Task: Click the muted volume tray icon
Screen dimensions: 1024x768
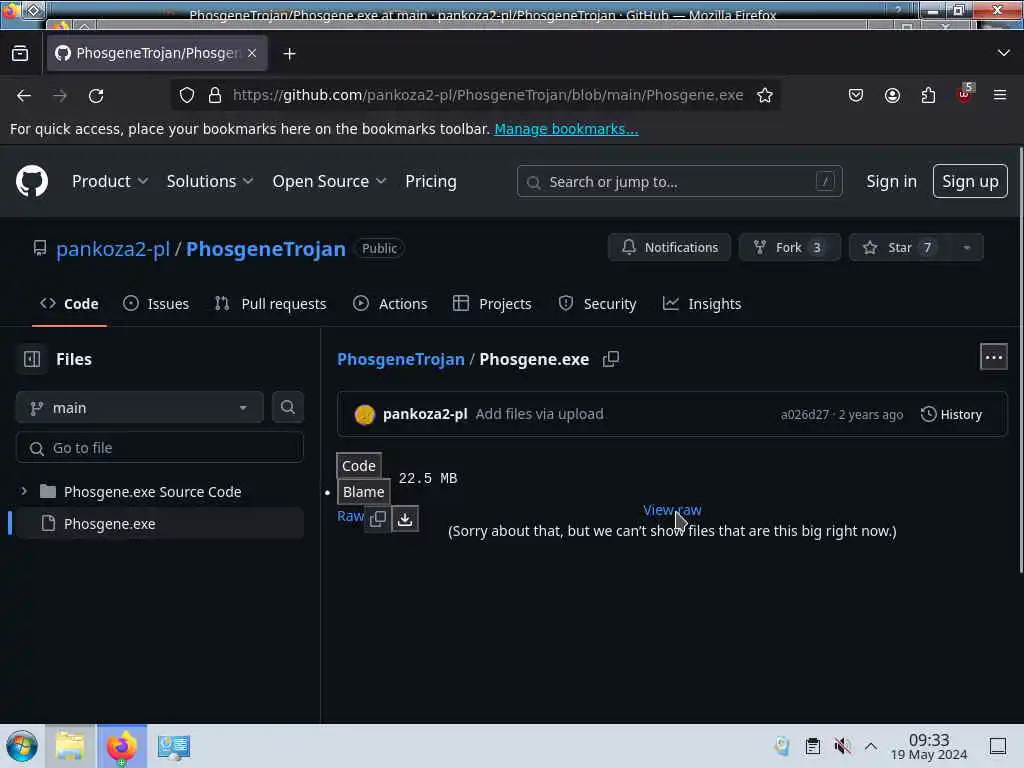Action: click(842, 746)
